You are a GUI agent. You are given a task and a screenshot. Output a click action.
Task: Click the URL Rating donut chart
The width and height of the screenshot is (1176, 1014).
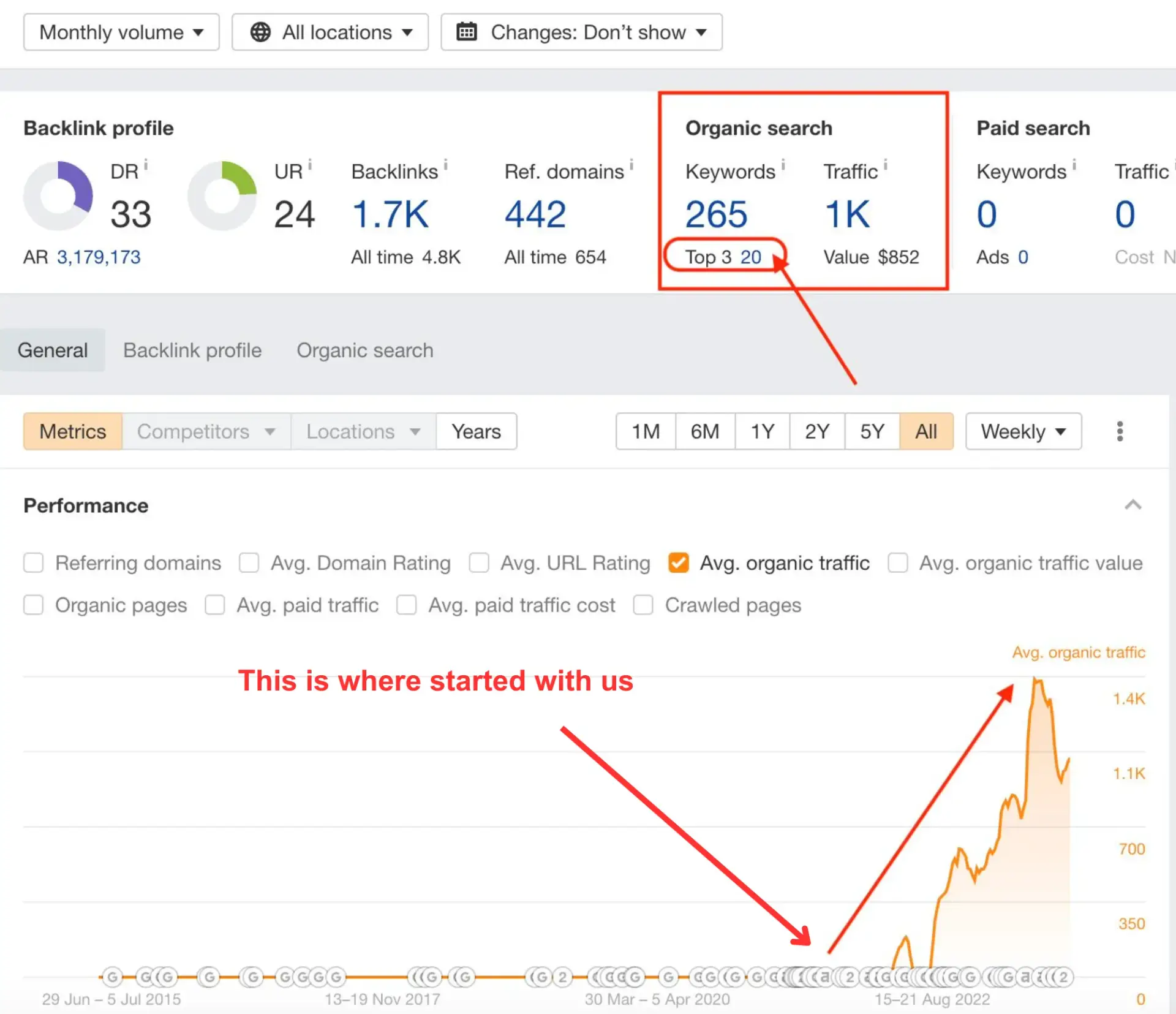click(222, 196)
